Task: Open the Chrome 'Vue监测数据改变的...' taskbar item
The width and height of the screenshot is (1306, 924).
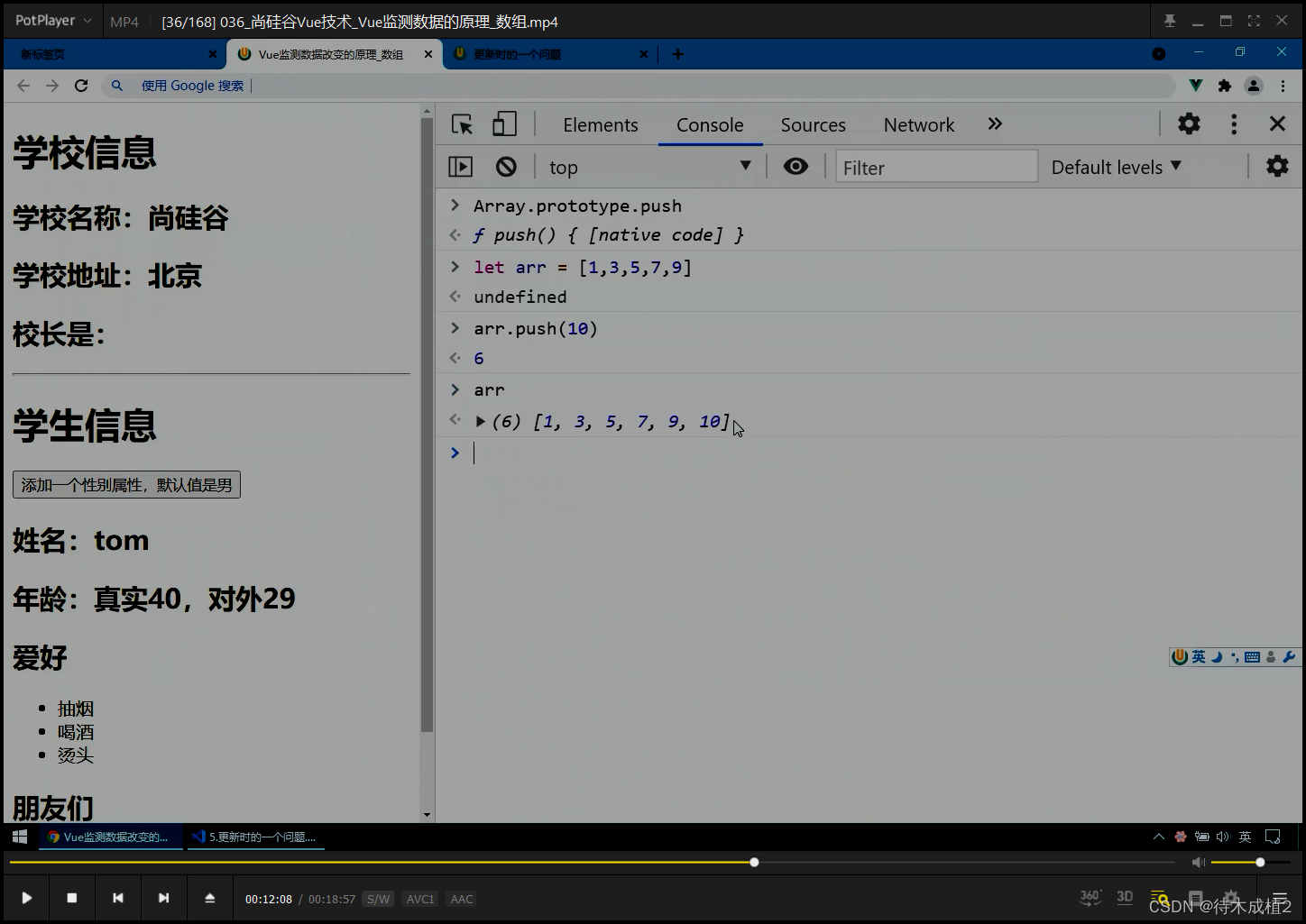Action: [x=110, y=837]
